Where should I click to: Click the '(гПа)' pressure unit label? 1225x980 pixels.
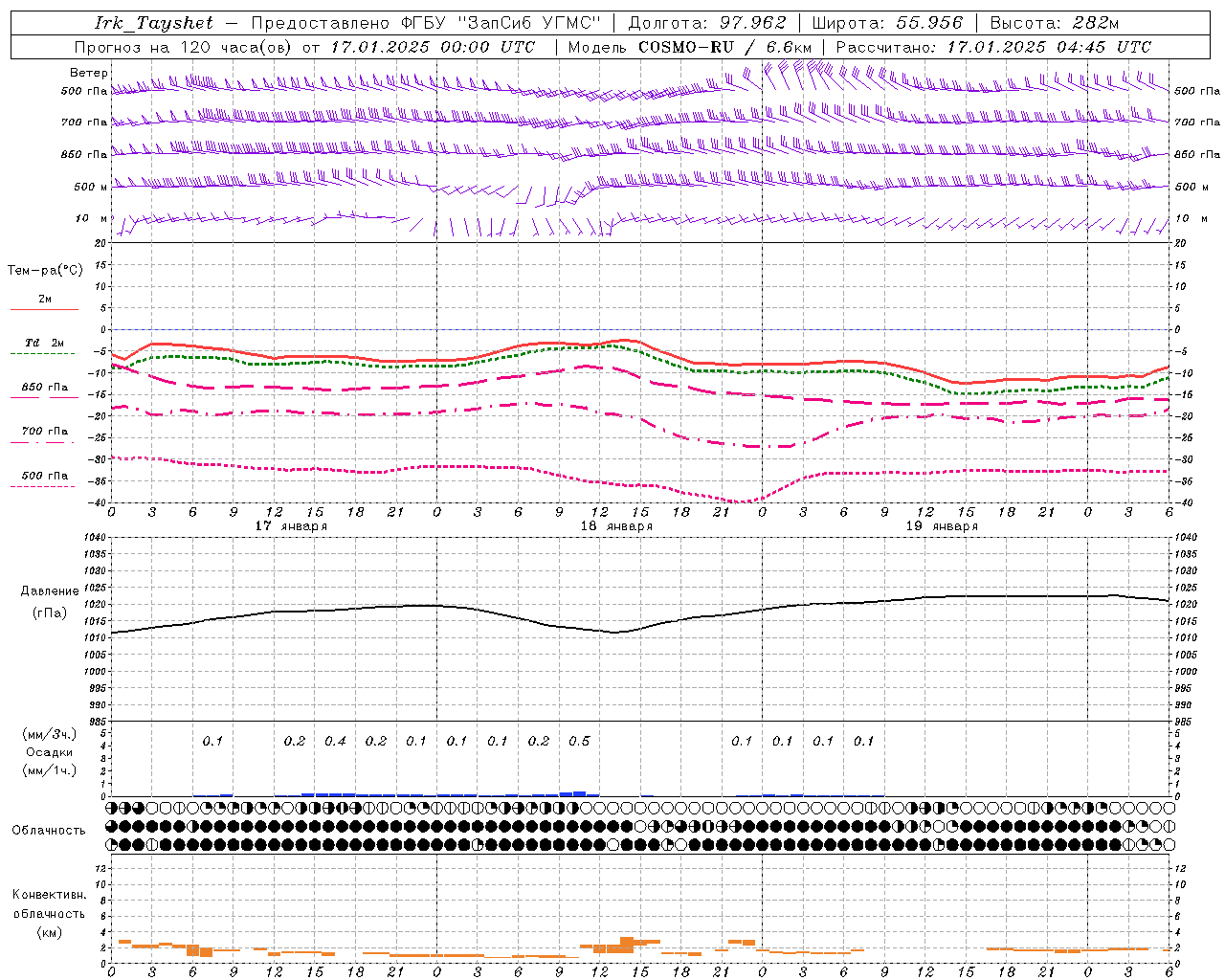(50, 613)
